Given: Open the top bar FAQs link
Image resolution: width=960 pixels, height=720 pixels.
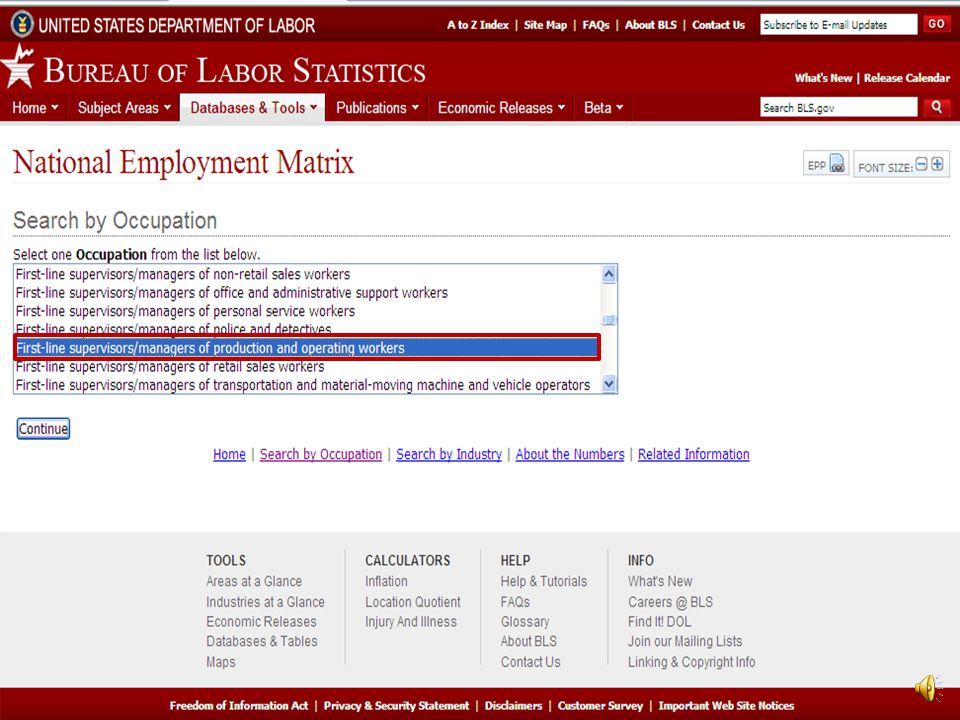Looking at the screenshot, I should 596,25.
